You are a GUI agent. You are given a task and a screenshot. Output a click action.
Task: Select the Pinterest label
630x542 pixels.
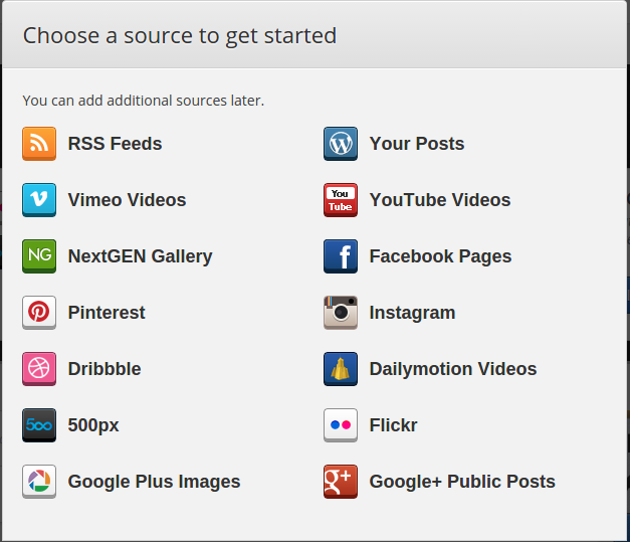click(x=106, y=313)
